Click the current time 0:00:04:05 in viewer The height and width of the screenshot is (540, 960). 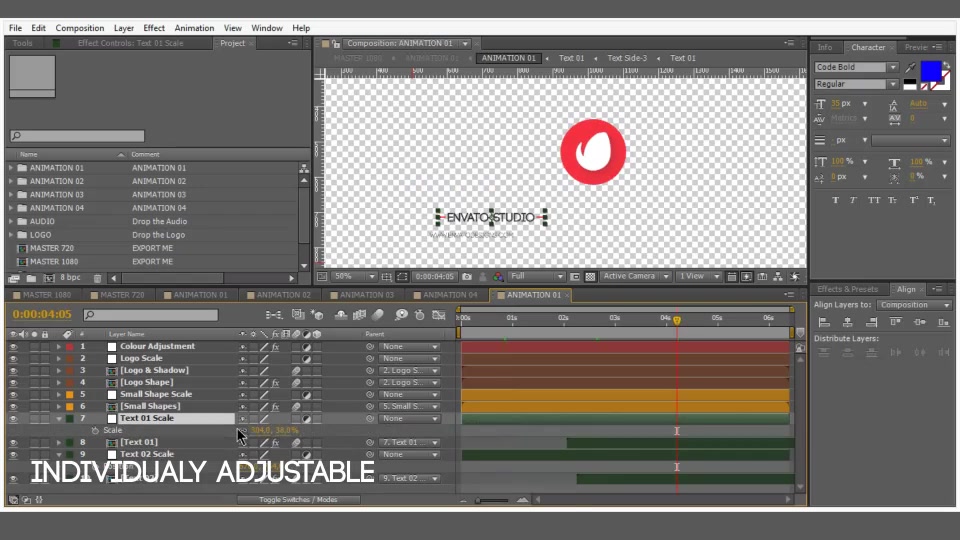[x=435, y=277]
